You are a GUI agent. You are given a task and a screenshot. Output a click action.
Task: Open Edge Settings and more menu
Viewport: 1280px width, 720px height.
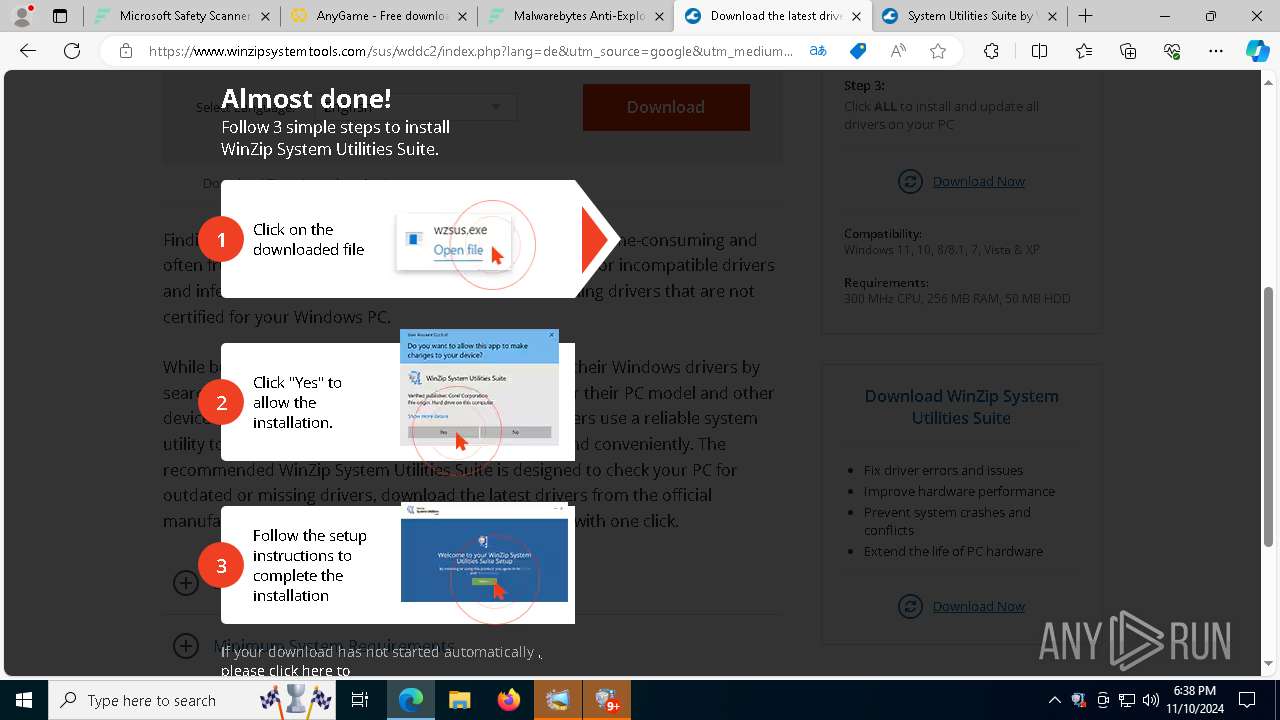(1216, 51)
